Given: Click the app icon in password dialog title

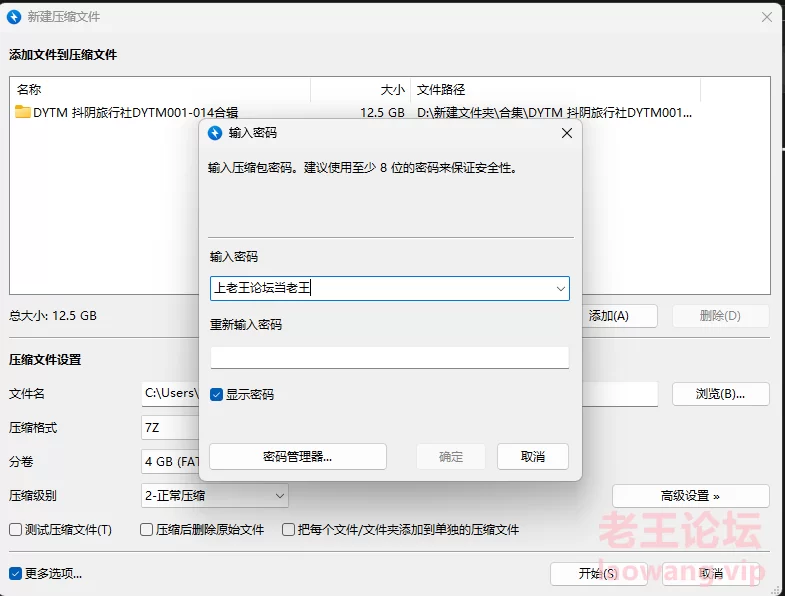Looking at the screenshot, I should pos(215,133).
